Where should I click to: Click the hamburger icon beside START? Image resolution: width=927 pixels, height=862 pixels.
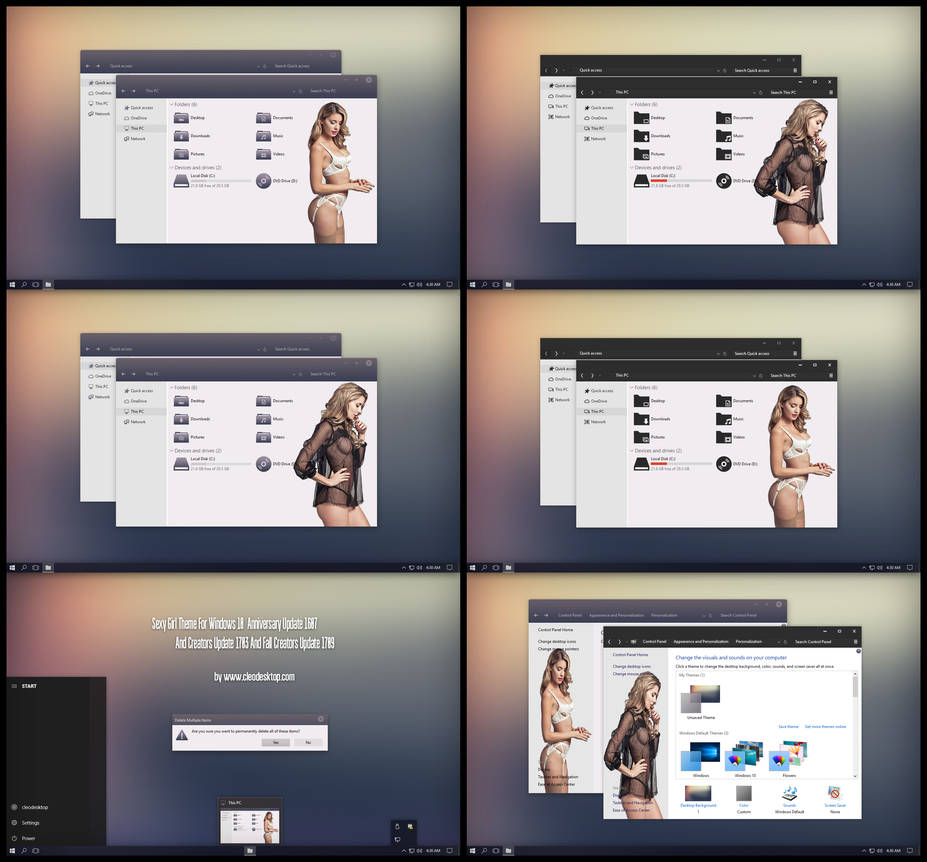(14, 686)
